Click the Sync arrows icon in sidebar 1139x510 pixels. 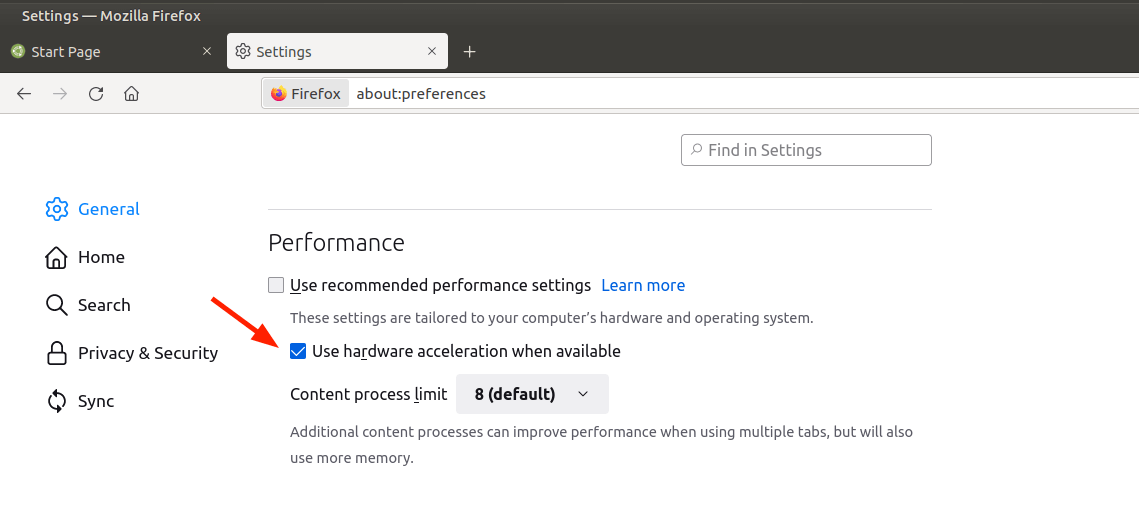tap(57, 401)
